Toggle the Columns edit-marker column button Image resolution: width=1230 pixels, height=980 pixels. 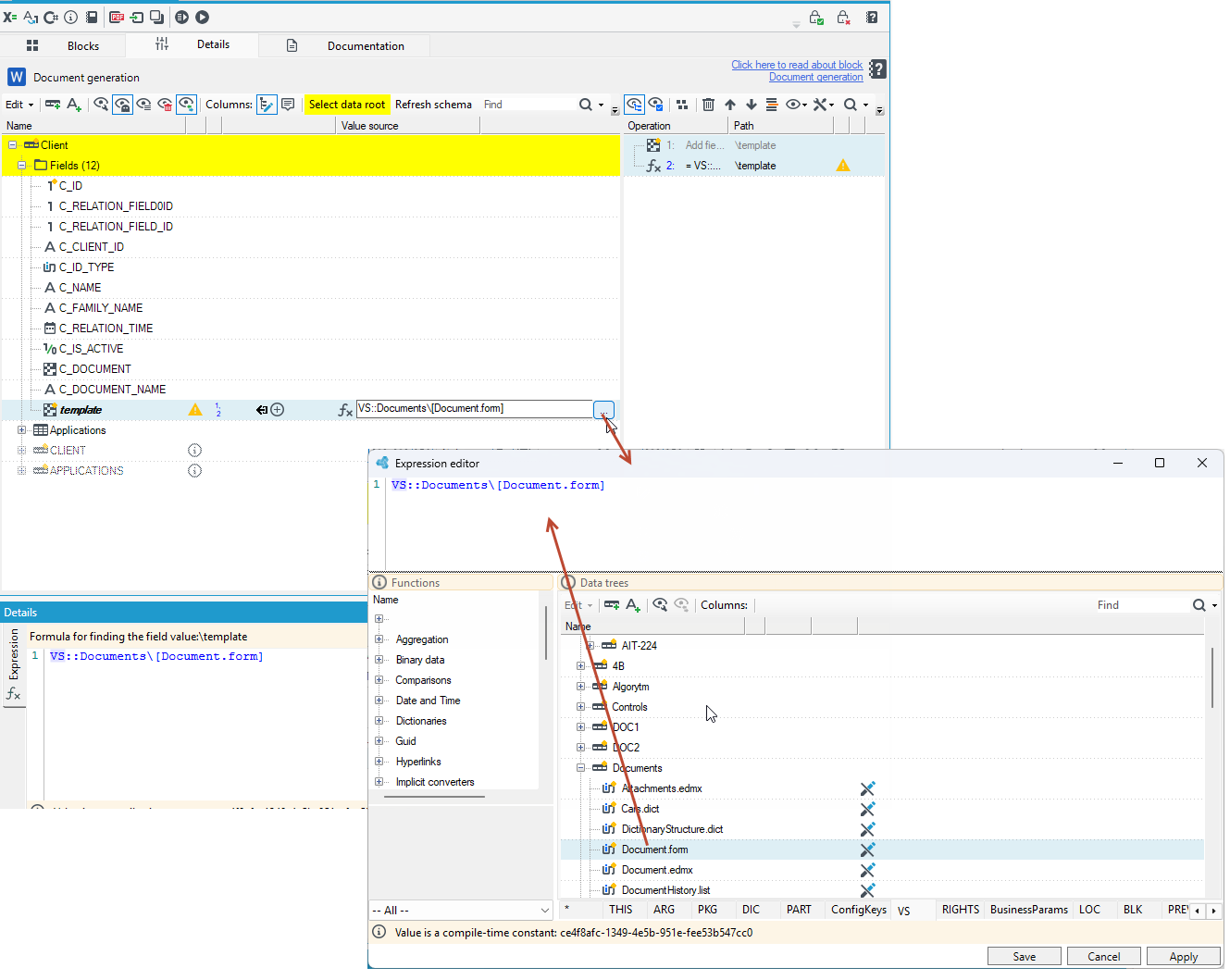tap(267, 105)
